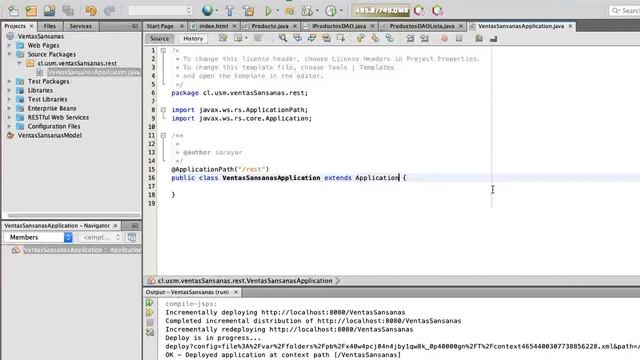Open run configuration combo box in main toolbar
The width and height of the screenshot is (640, 360).
coord(160,11)
